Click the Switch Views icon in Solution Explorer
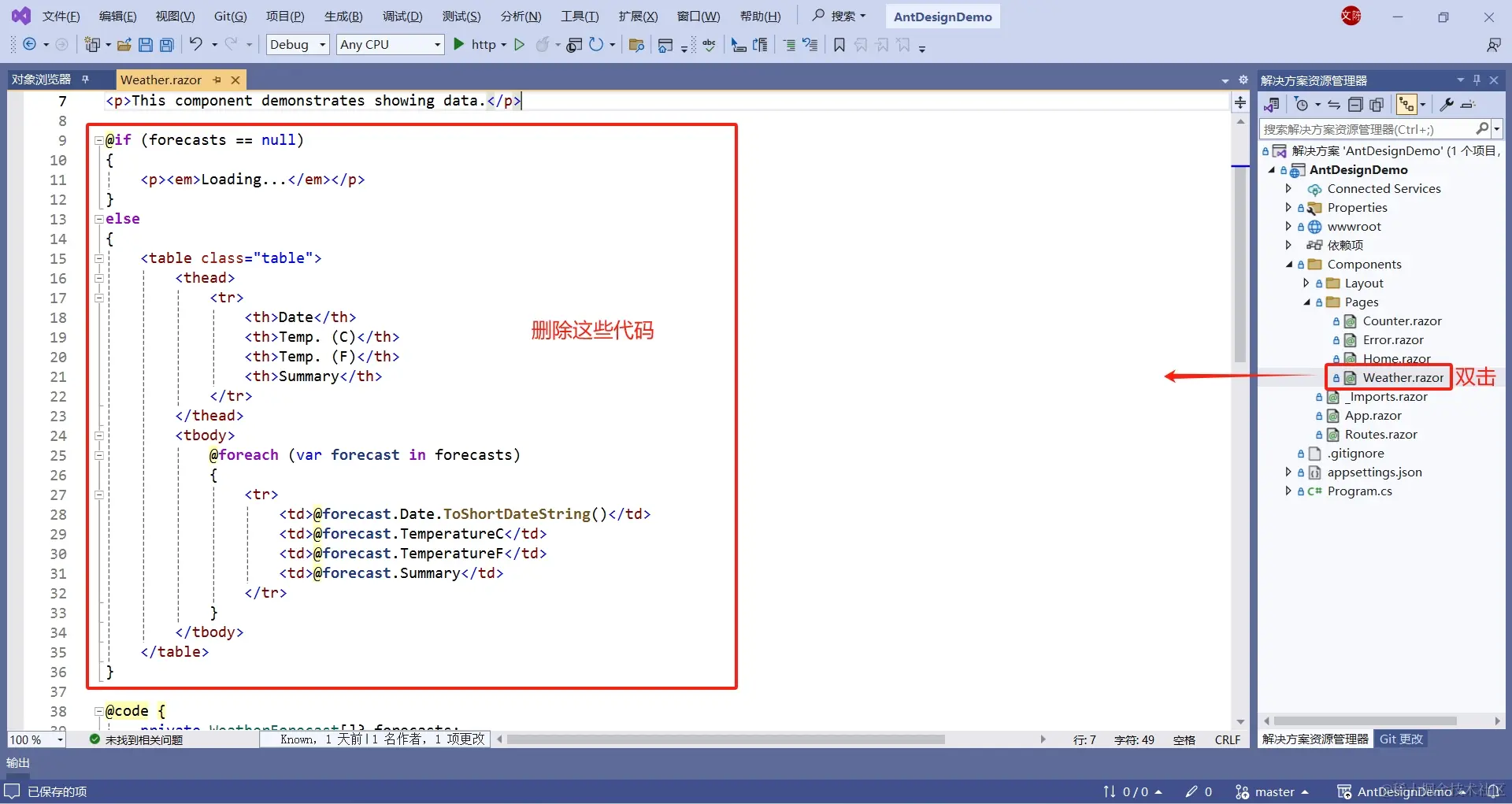The height and width of the screenshot is (804, 1512). [1271, 105]
